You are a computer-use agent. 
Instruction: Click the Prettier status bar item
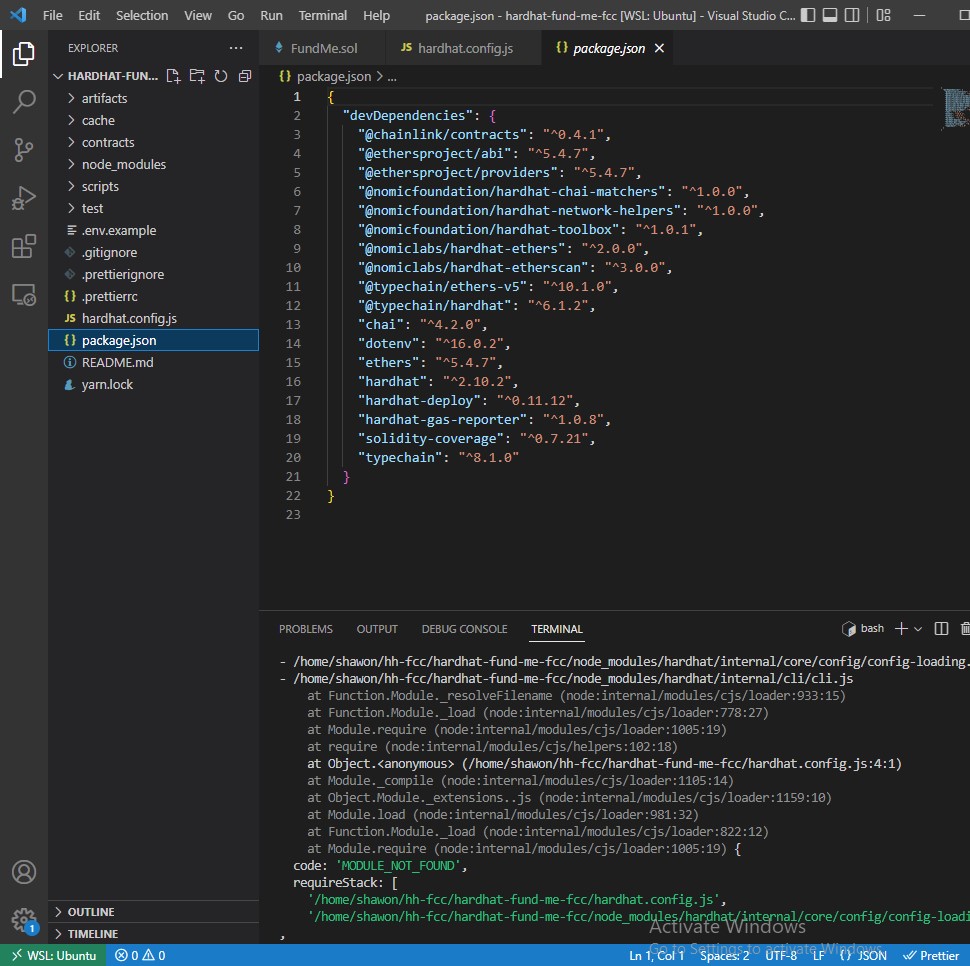[931, 955]
